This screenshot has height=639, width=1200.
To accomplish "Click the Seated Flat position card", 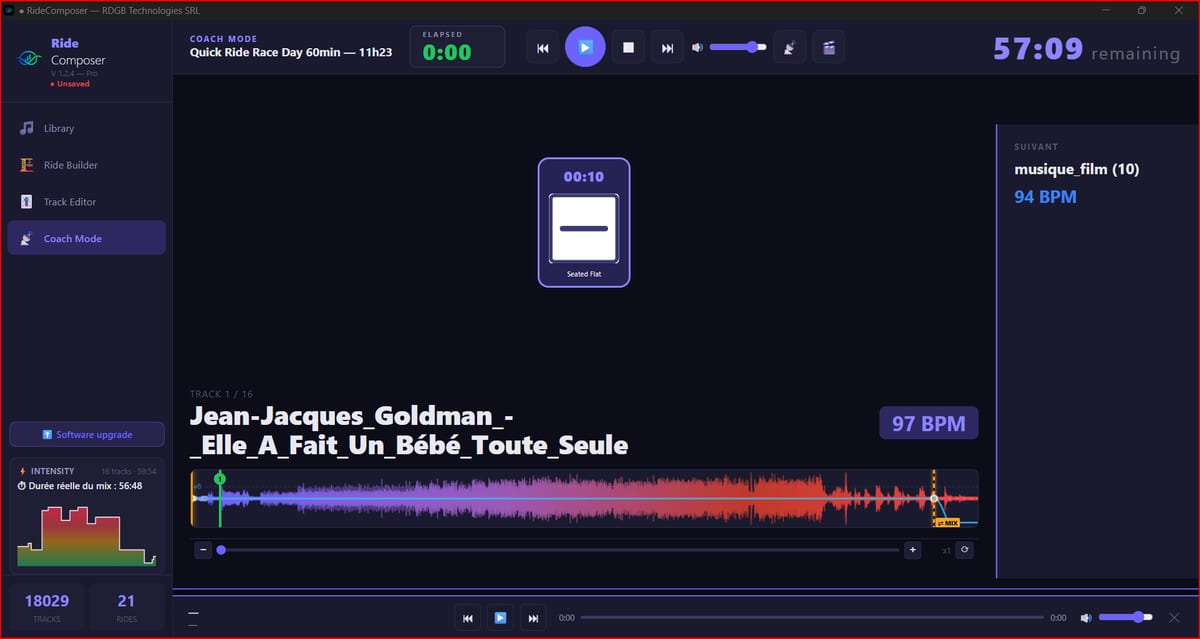I will (x=584, y=222).
